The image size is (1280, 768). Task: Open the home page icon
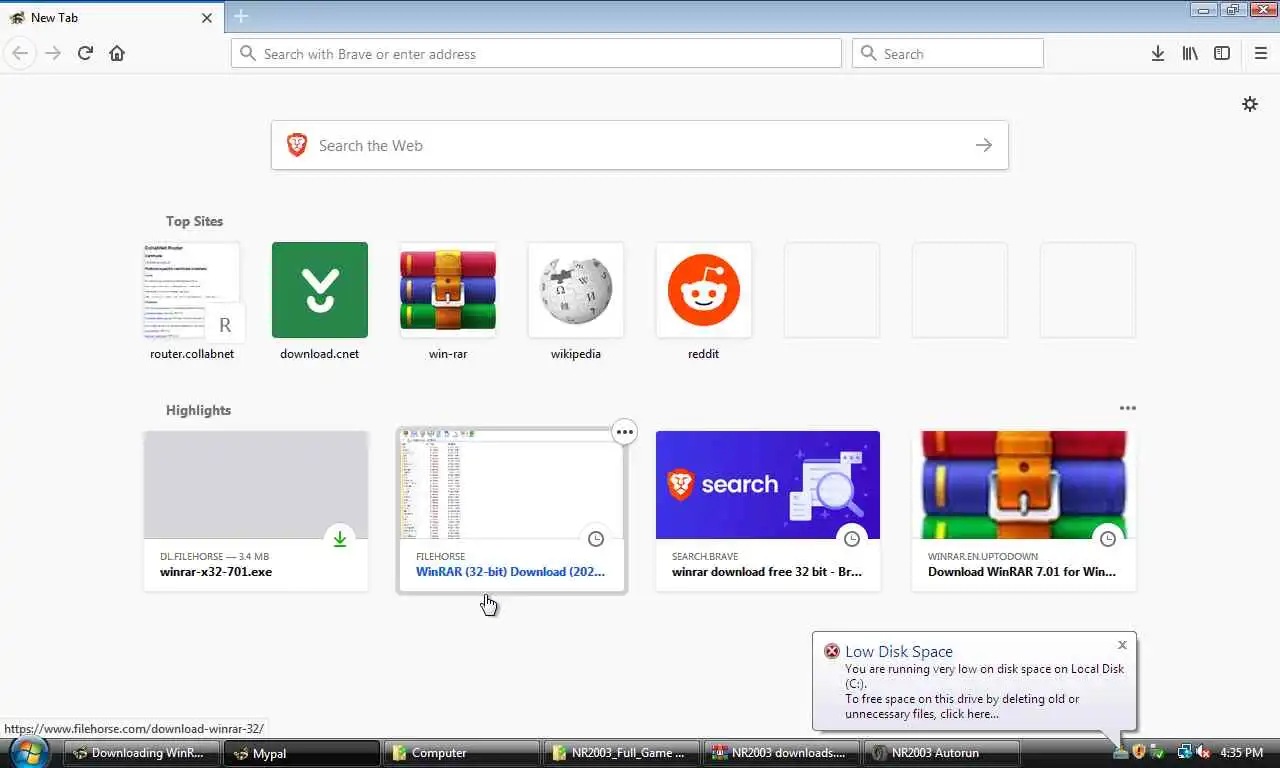point(117,54)
